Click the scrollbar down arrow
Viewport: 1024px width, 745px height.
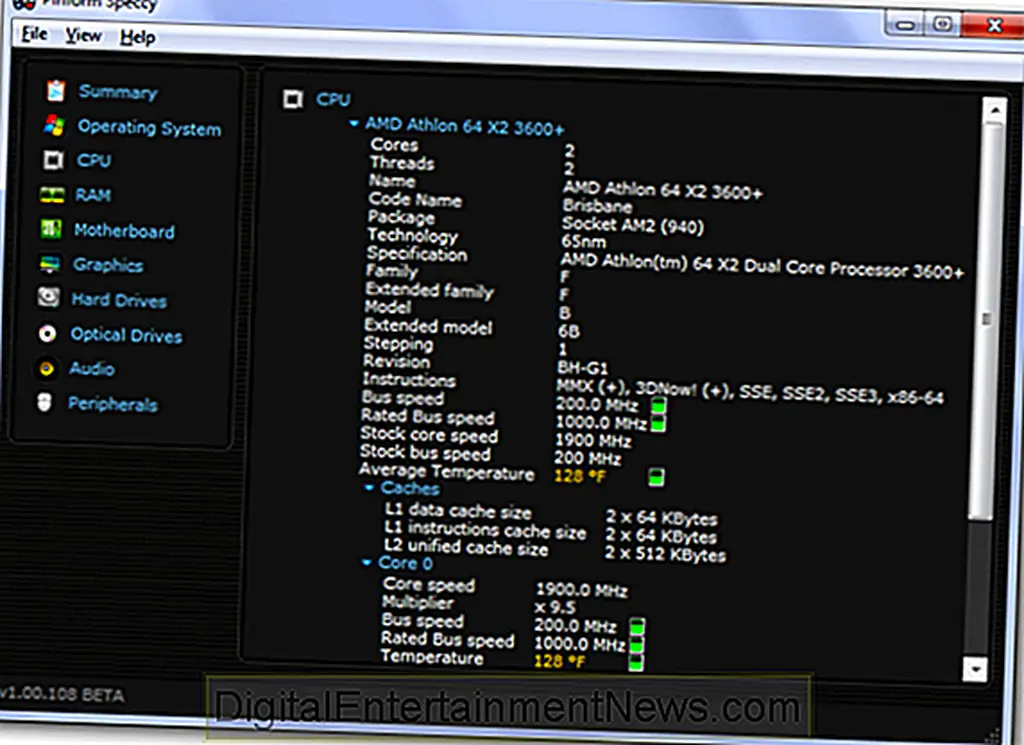[976, 669]
